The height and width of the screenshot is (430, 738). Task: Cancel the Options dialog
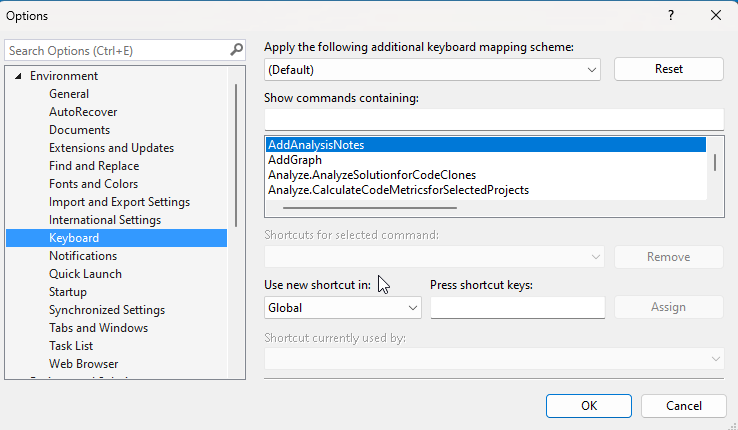683,406
